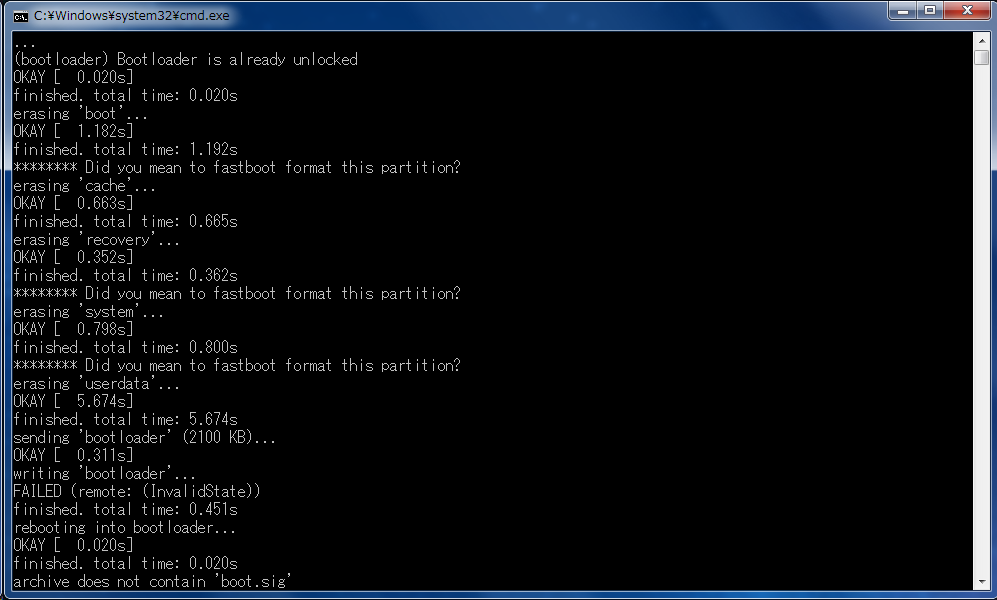Click the erasing 'userdata' output line
The height and width of the screenshot is (600, 997).
[96, 384]
